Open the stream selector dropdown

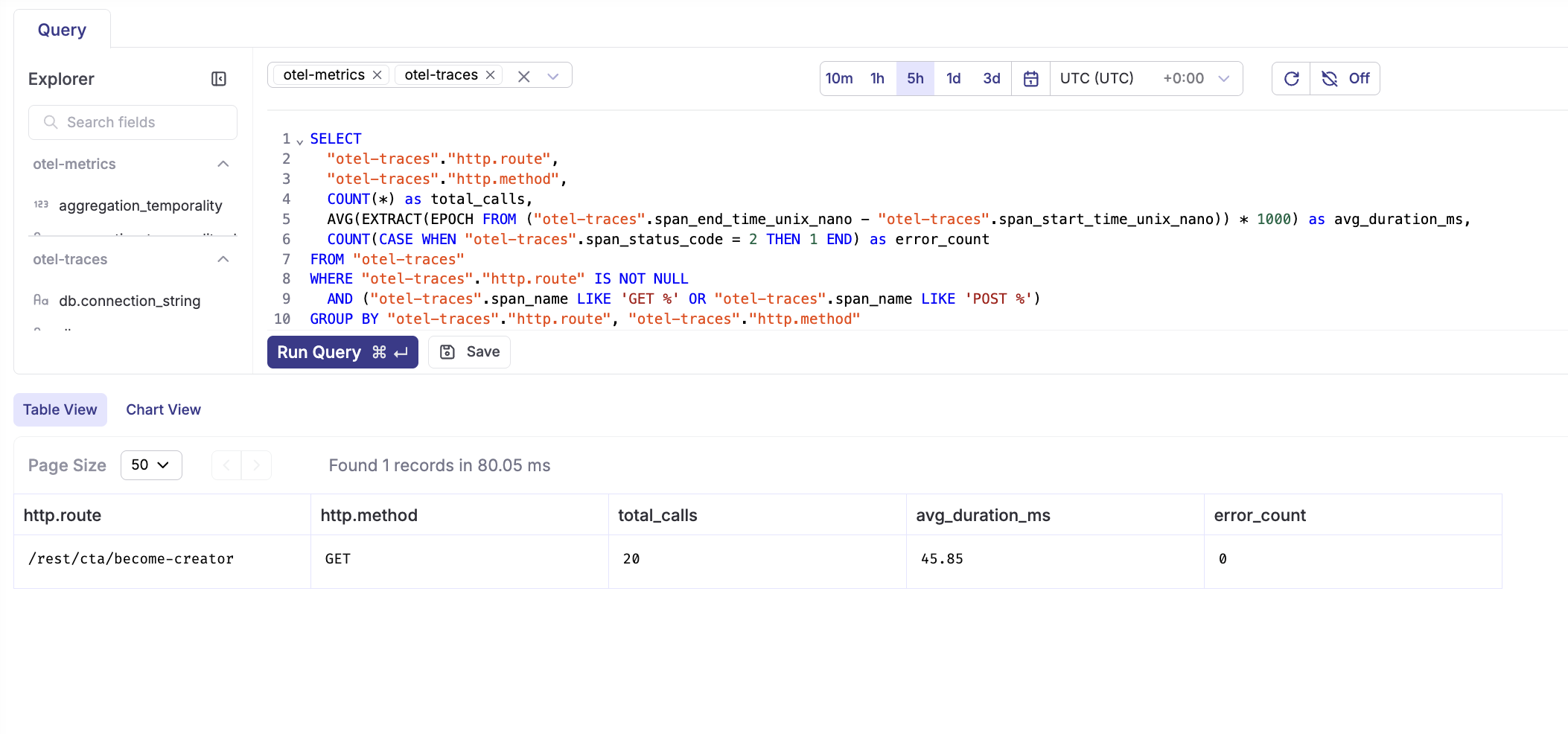click(x=553, y=77)
